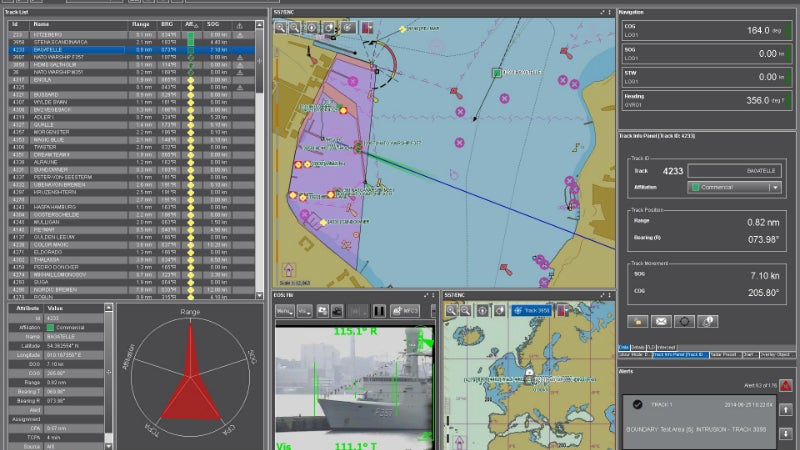Switch to the Intercept tab
The height and width of the screenshot is (450, 800).
[666, 347]
